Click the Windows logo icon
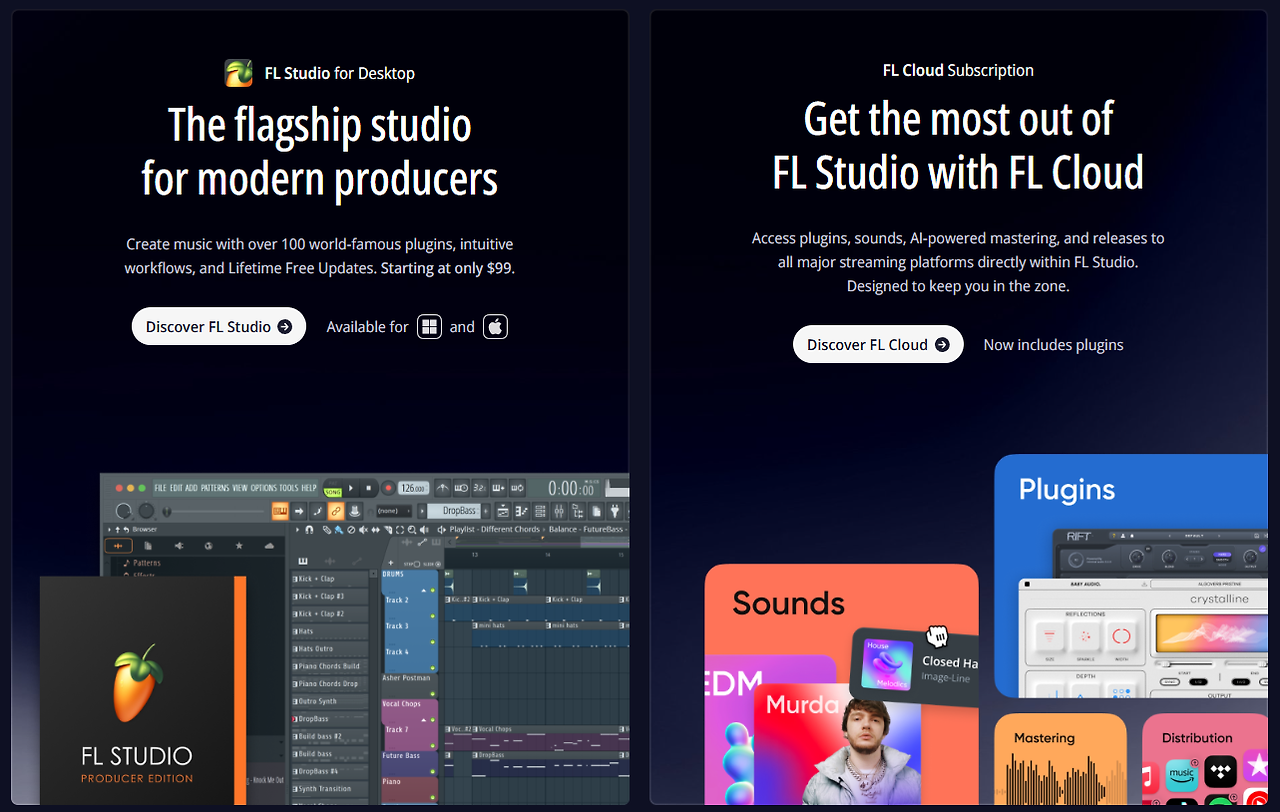 pyautogui.click(x=429, y=327)
